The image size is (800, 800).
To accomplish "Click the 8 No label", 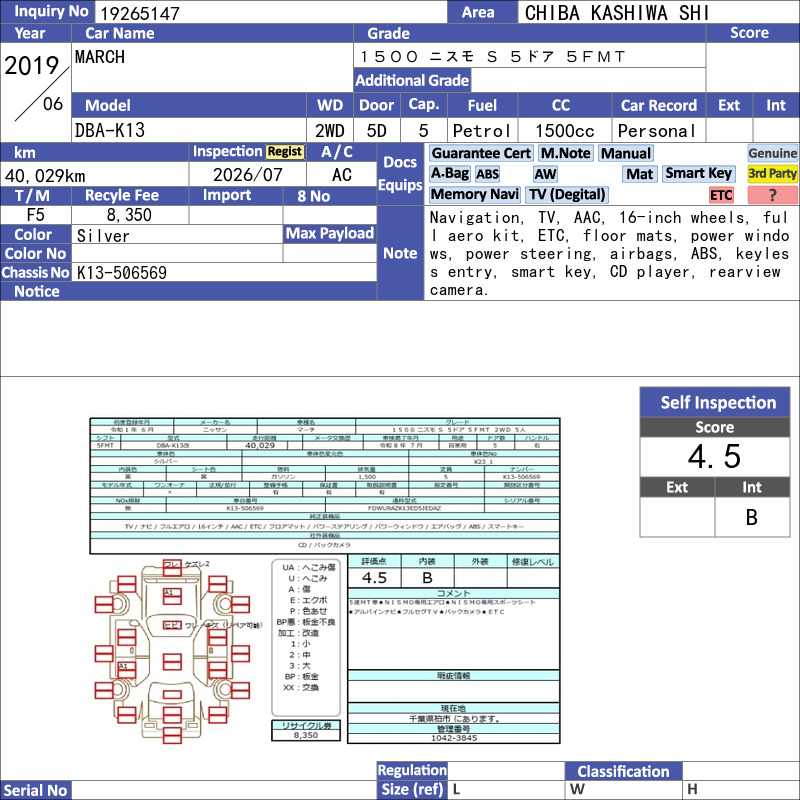I will click(x=313, y=196).
